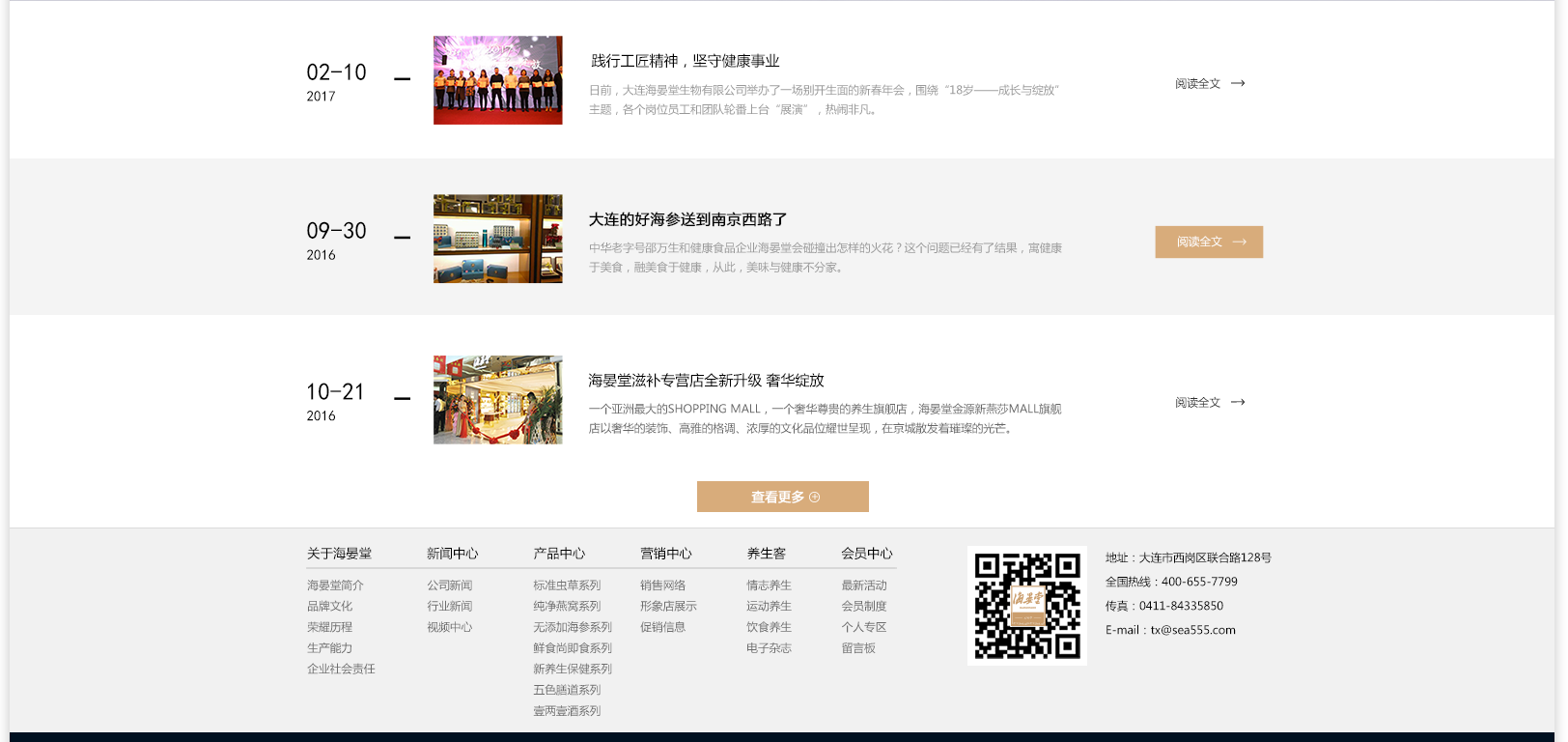Open 公司新闻 in footer
The height and width of the screenshot is (742, 1568).
449,585
